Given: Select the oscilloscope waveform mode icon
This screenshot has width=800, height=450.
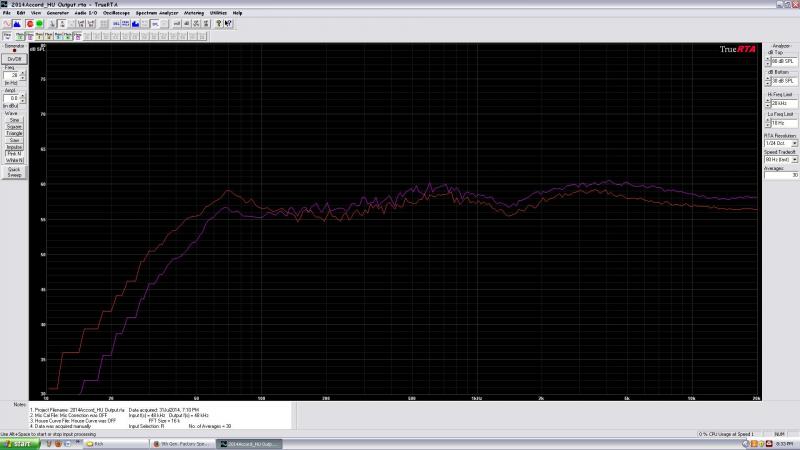Looking at the screenshot, I should [7, 23].
